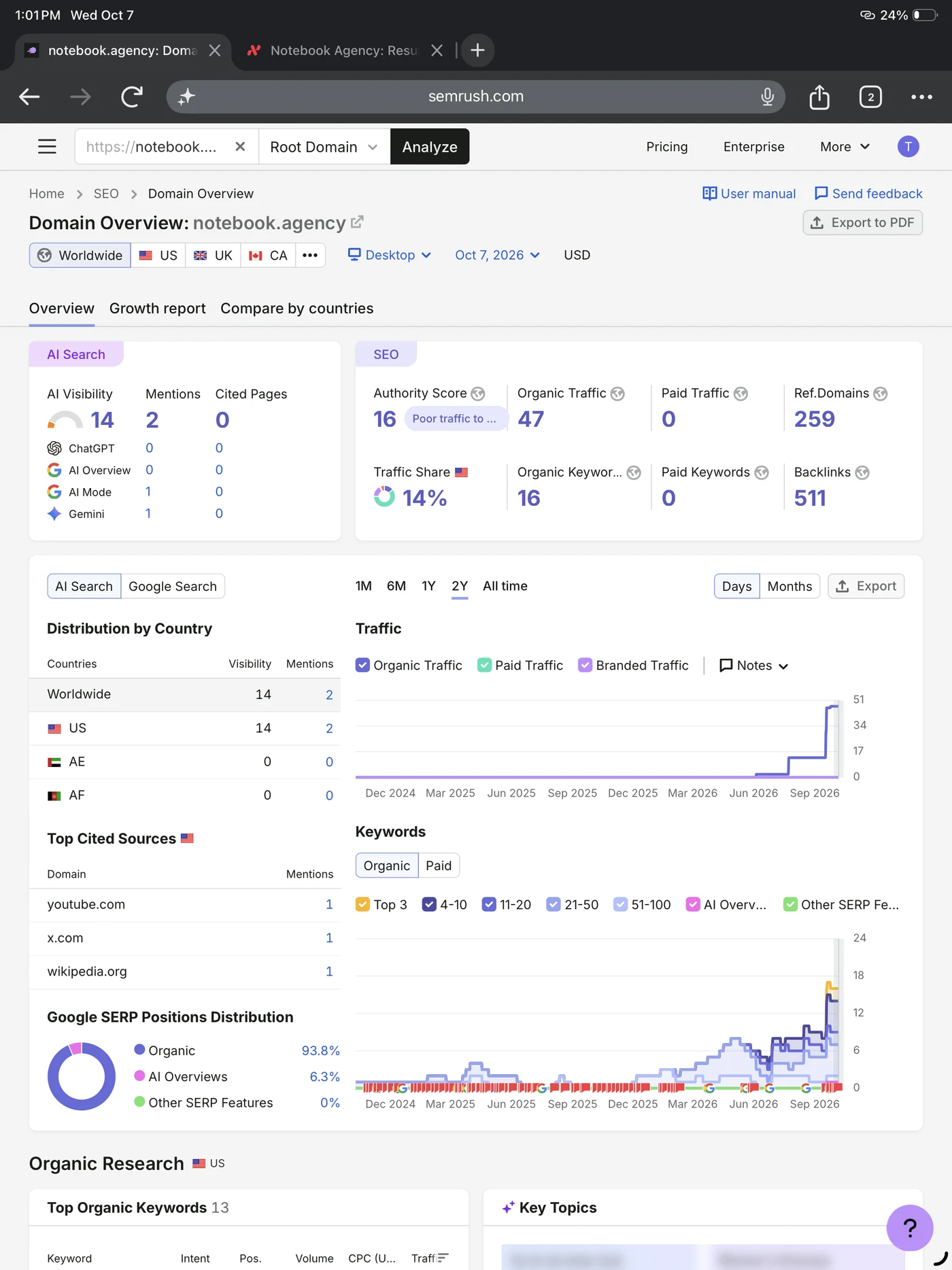Click the Backlinks info globe icon
The height and width of the screenshot is (1270, 952).
click(x=862, y=473)
